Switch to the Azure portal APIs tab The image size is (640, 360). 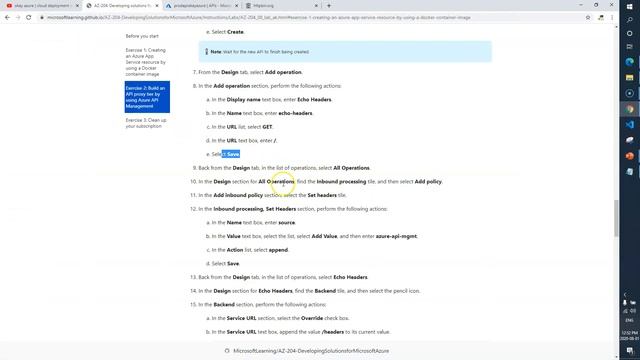[201, 6]
